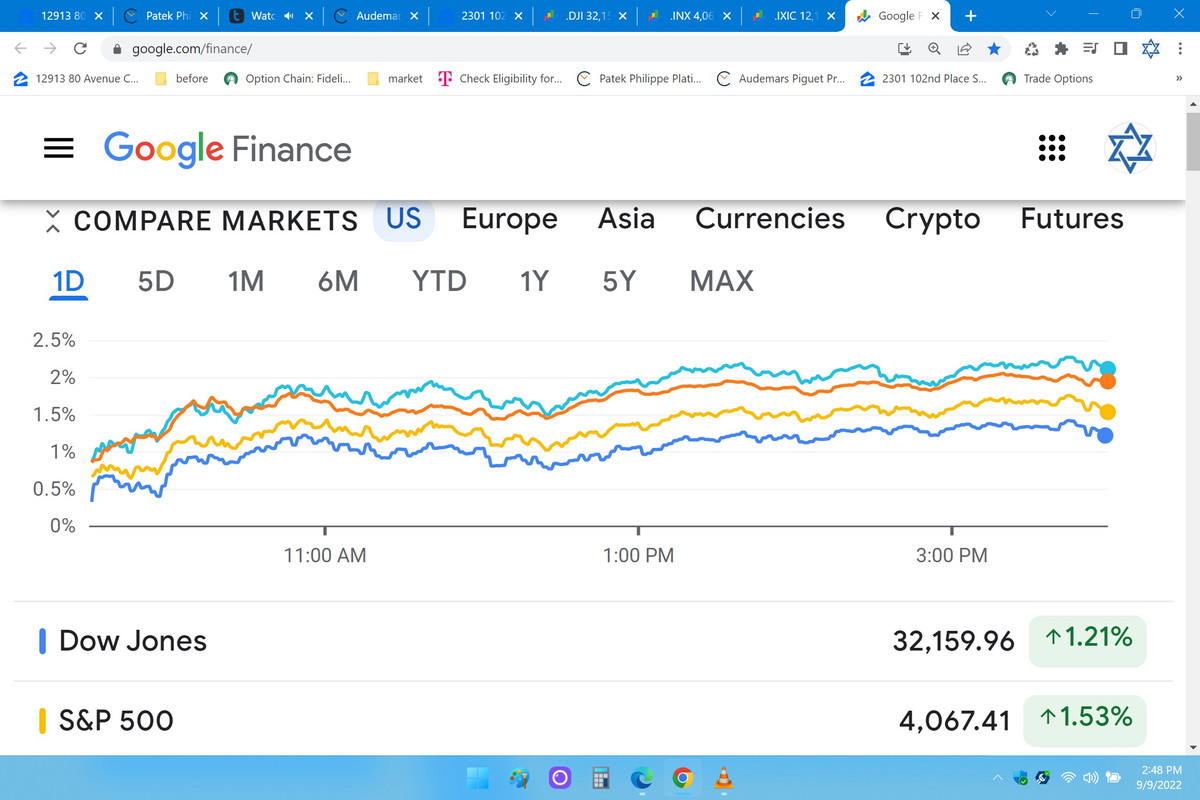The height and width of the screenshot is (800, 1200).
Task: Switch to Microsoft Edge in the taskbar
Action: (642, 777)
